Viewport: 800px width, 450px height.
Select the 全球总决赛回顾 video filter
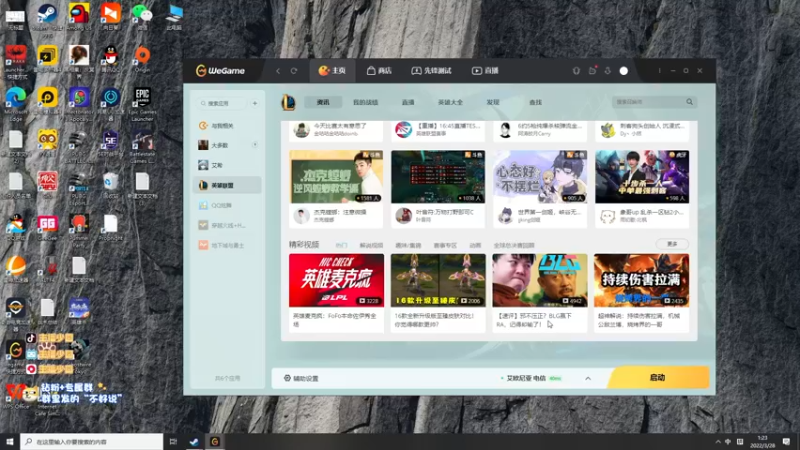point(514,245)
